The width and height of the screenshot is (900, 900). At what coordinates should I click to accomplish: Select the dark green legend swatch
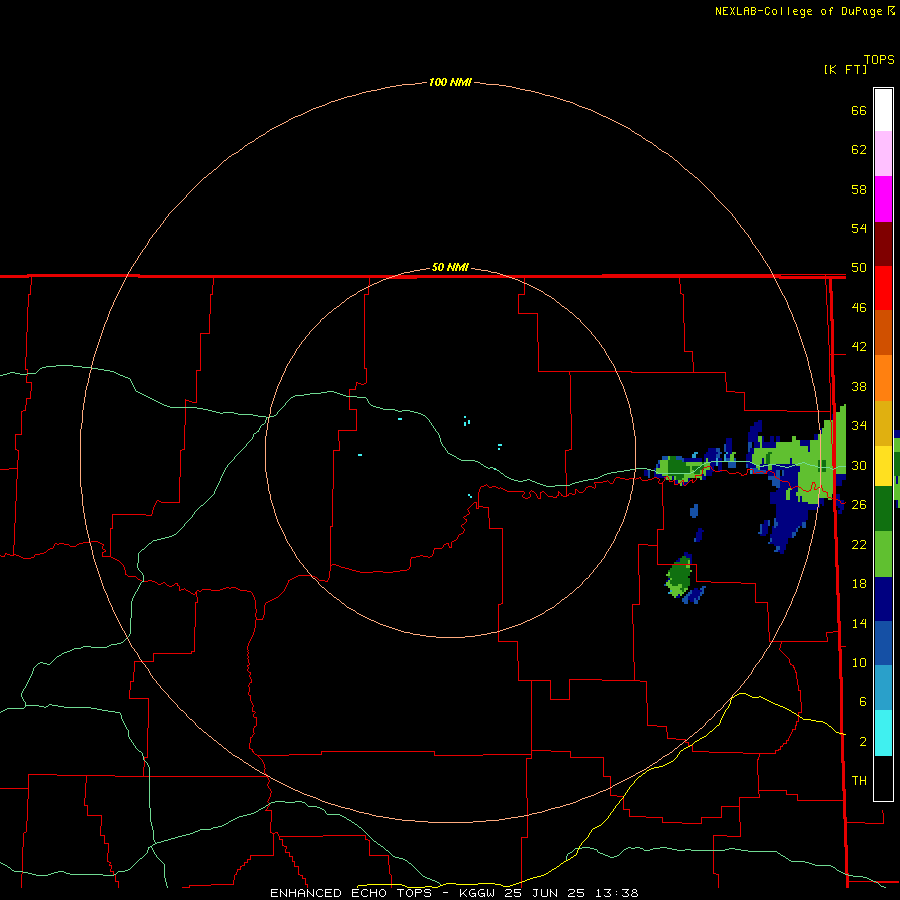(883, 509)
